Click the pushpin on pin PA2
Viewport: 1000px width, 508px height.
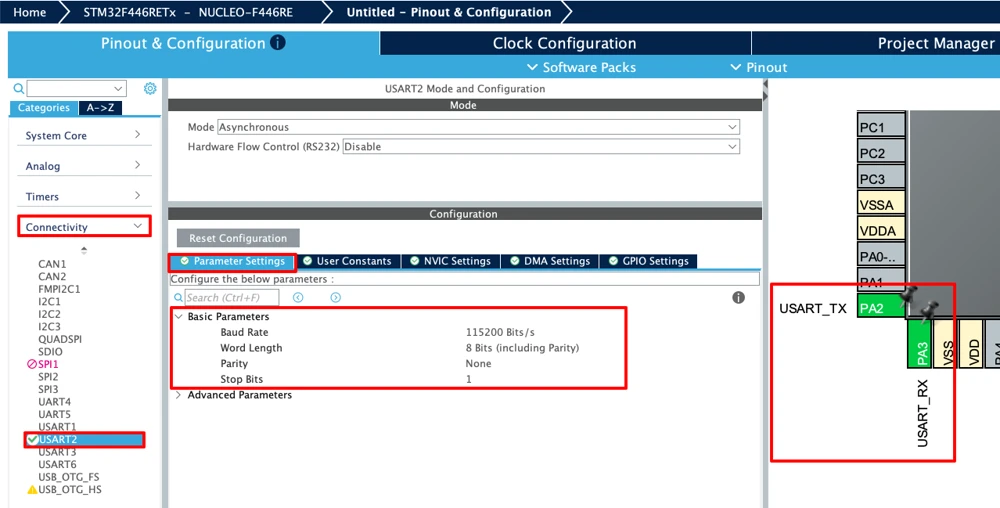click(908, 294)
